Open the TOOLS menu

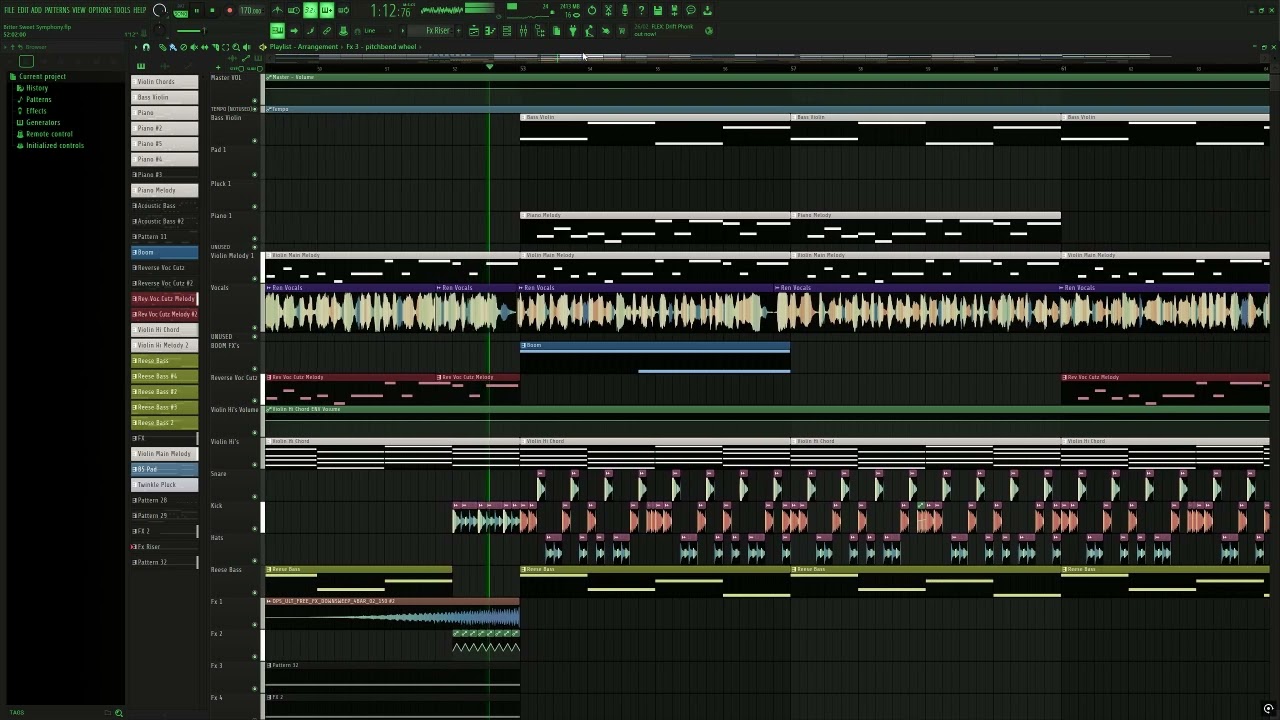pos(122,10)
